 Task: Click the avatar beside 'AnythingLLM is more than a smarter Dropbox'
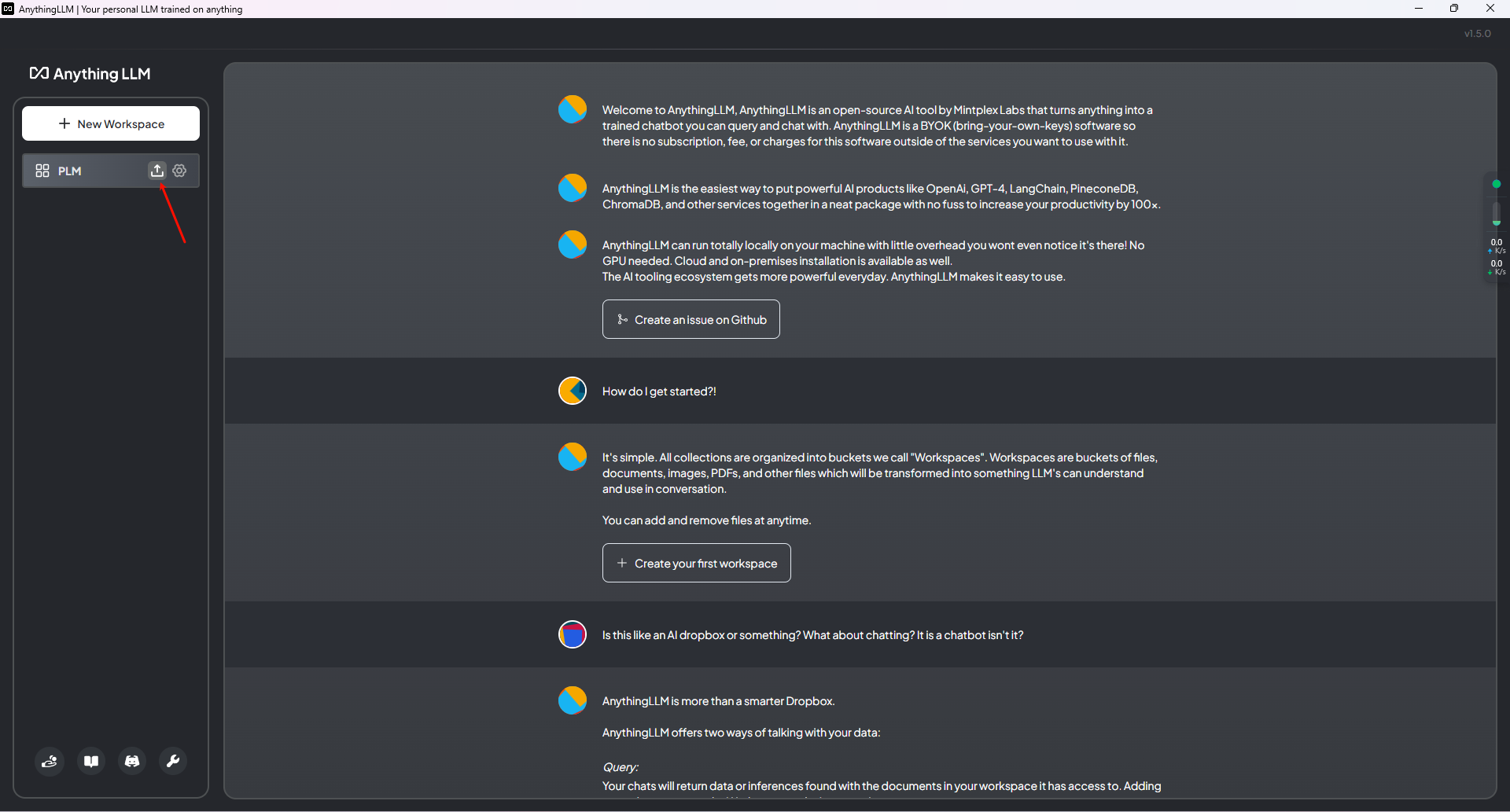[x=573, y=700]
